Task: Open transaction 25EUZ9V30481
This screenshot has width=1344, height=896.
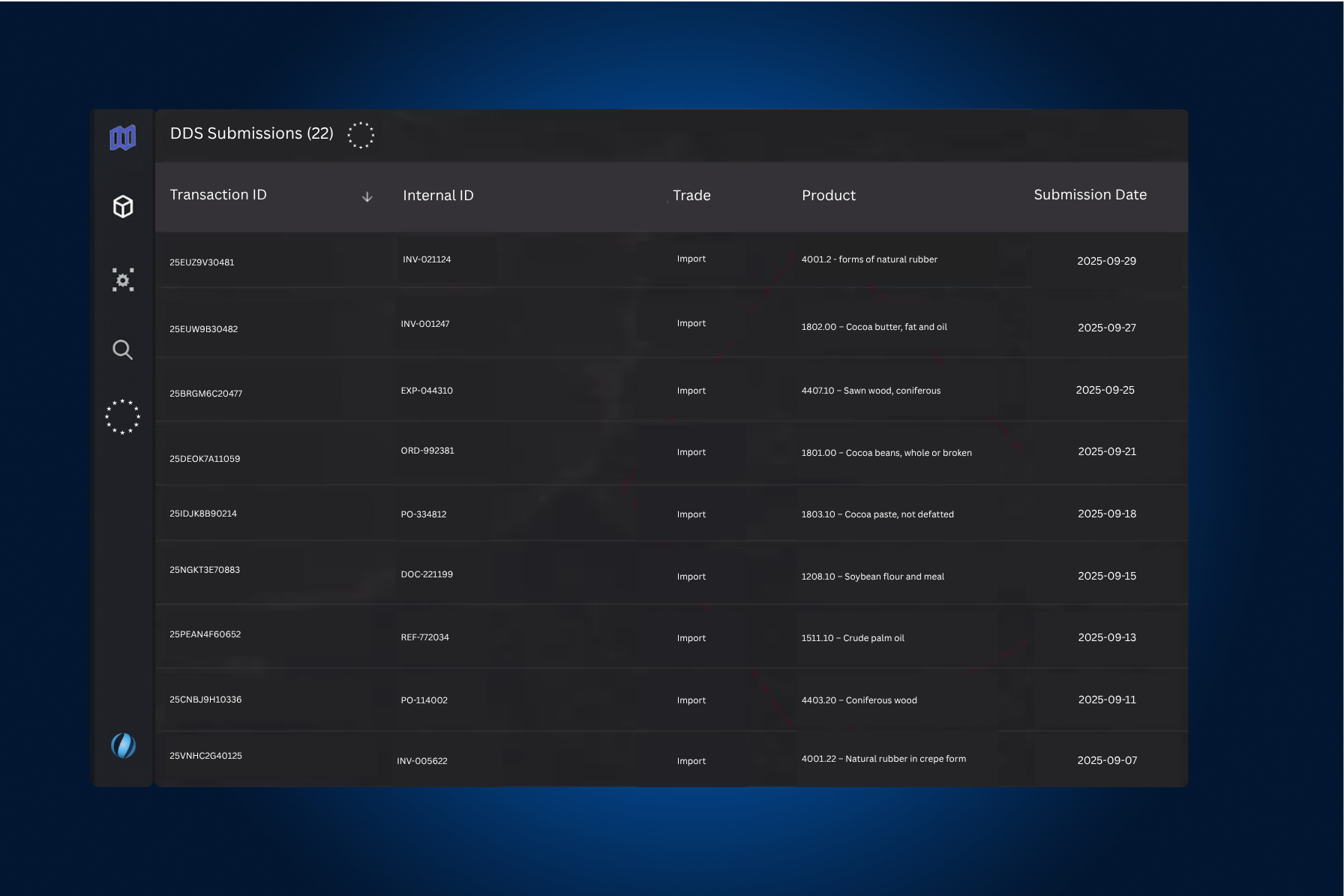Action: click(202, 262)
